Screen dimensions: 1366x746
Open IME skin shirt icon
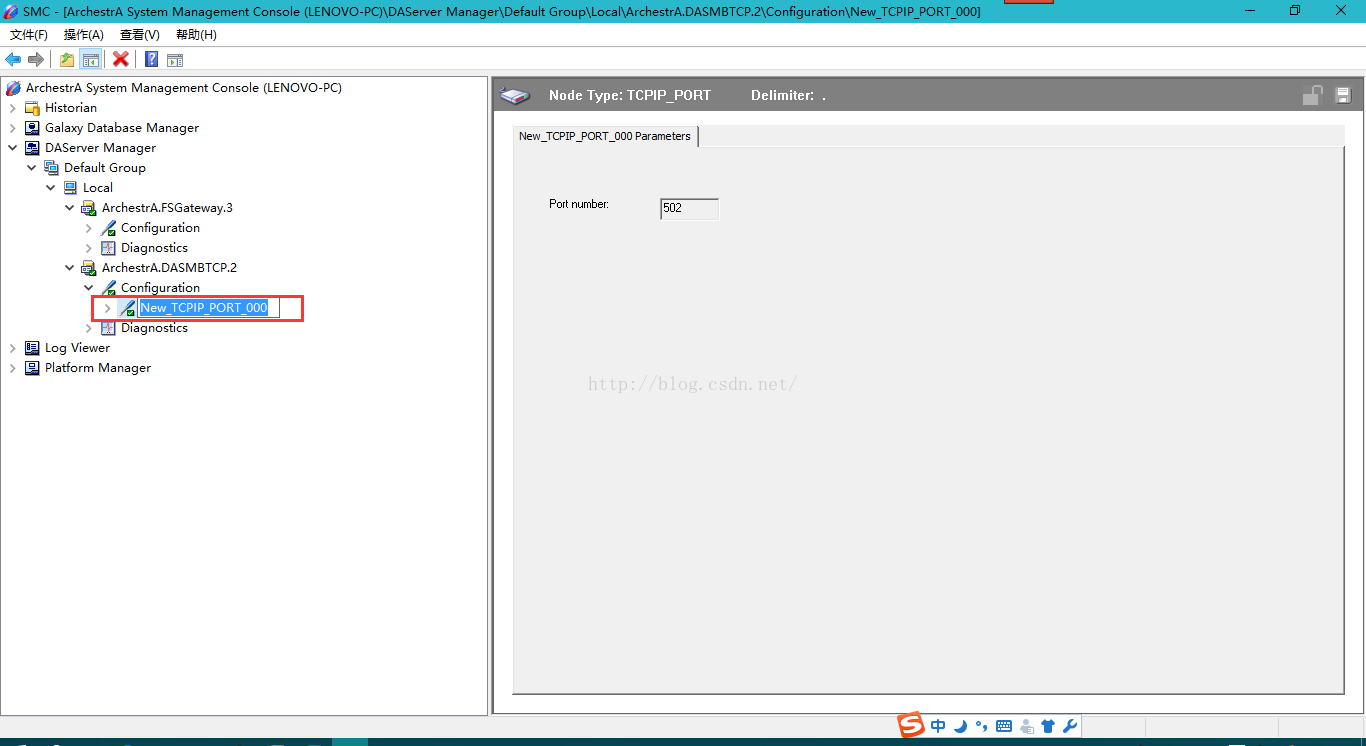coord(1048,727)
